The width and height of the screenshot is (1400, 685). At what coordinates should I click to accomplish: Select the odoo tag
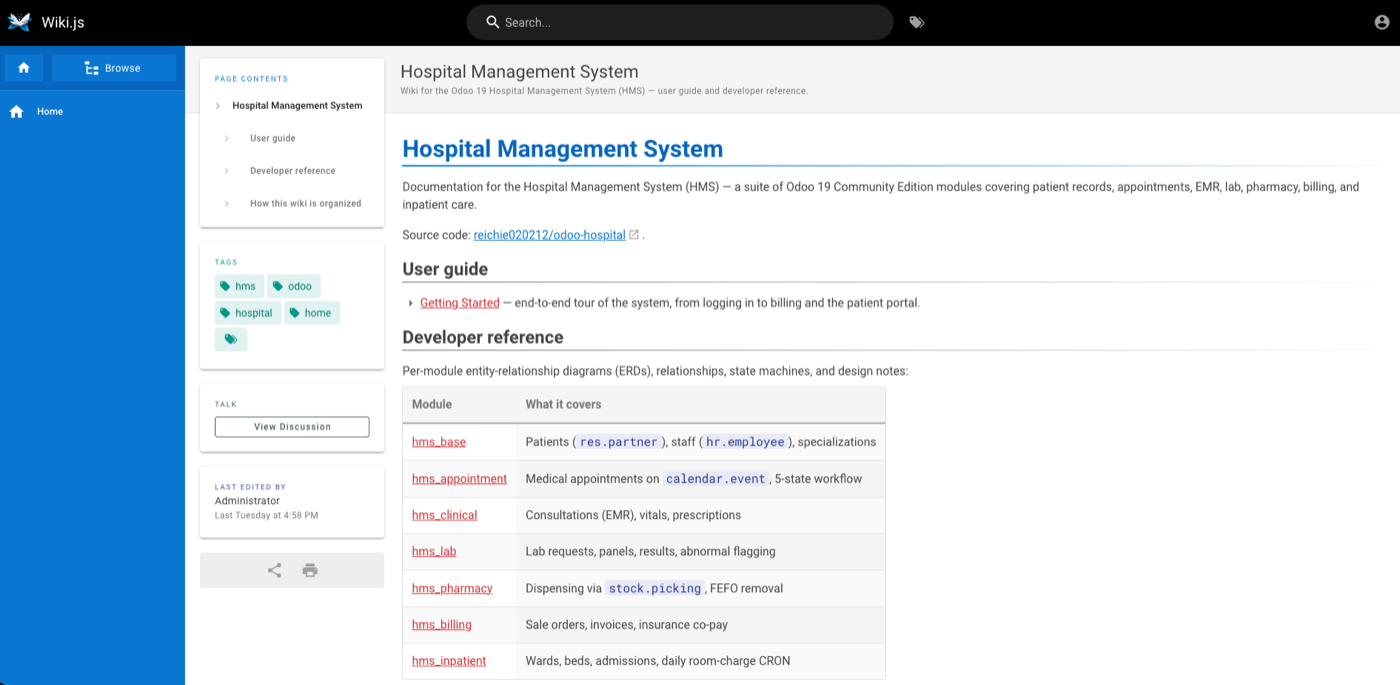(x=293, y=286)
